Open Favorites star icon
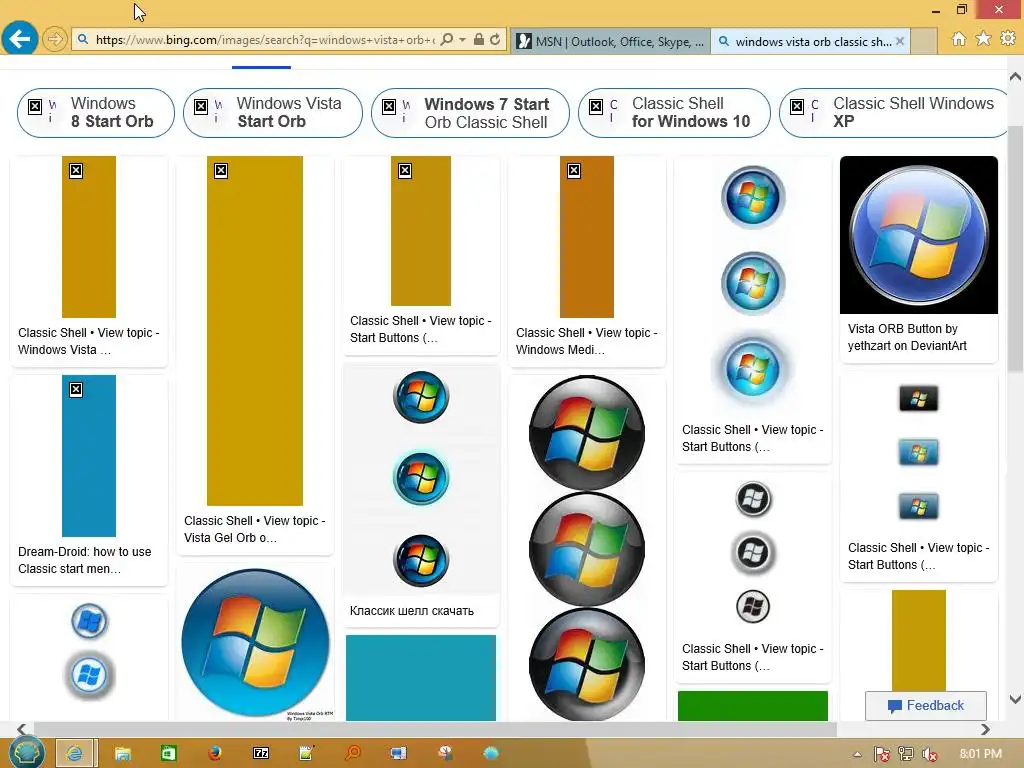 [x=983, y=39]
